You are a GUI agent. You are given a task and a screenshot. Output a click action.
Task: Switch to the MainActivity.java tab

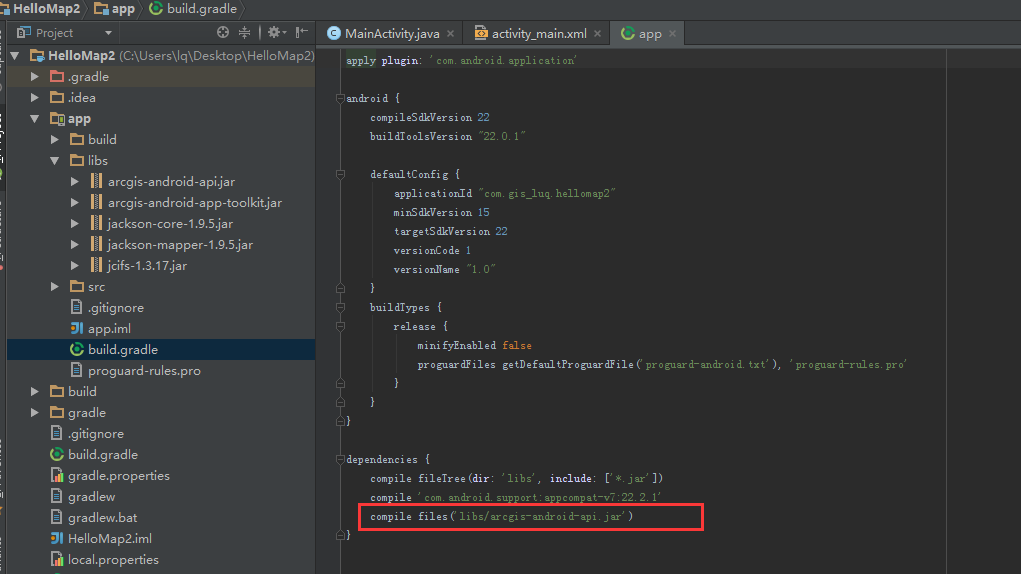pos(391,34)
